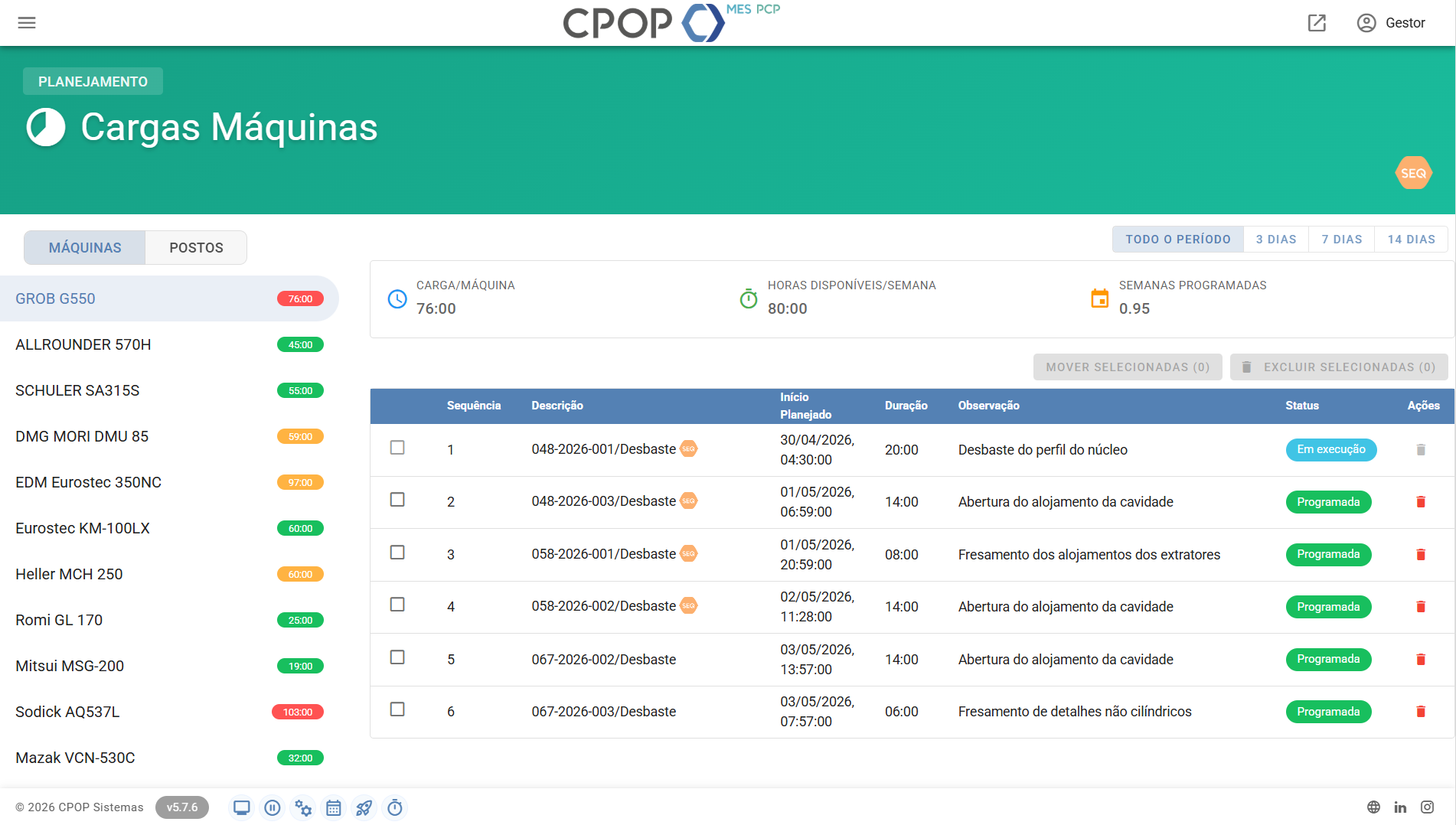
Task: Select checkbox for sequence 6 row
Action: (x=397, y=709)
